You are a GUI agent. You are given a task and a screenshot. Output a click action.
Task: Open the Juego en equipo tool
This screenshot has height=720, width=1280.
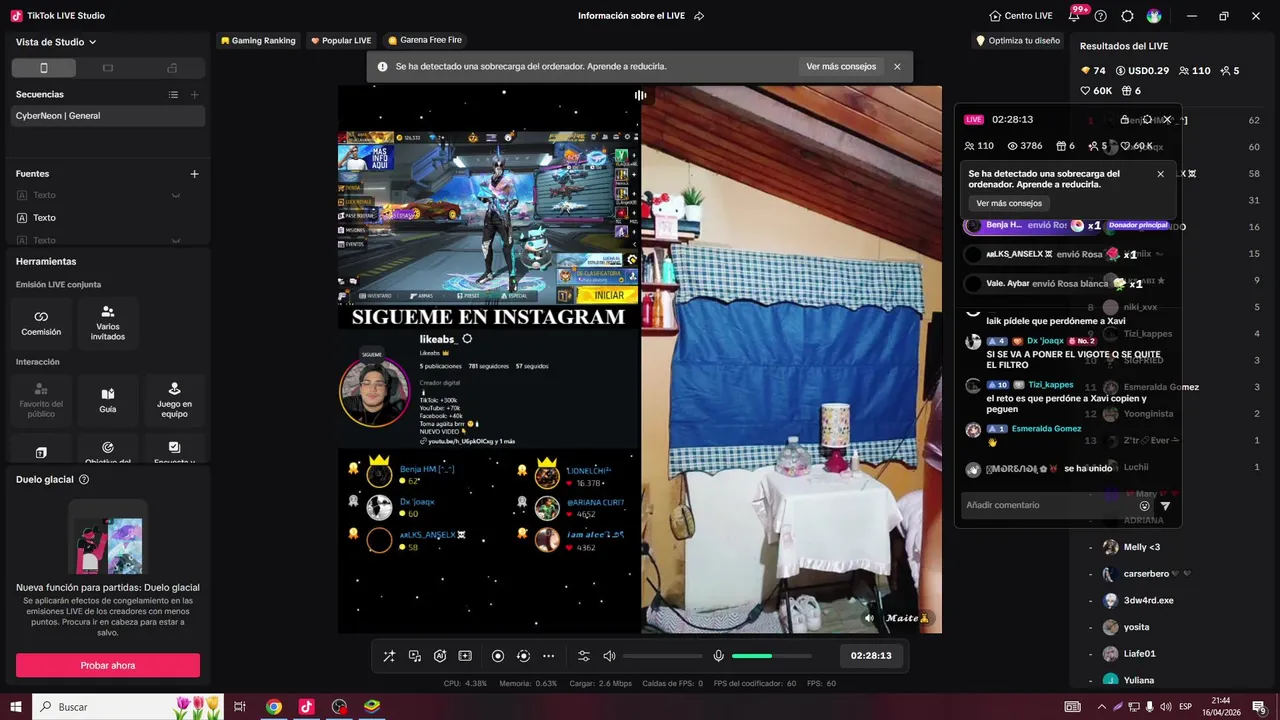coord(174,400)
